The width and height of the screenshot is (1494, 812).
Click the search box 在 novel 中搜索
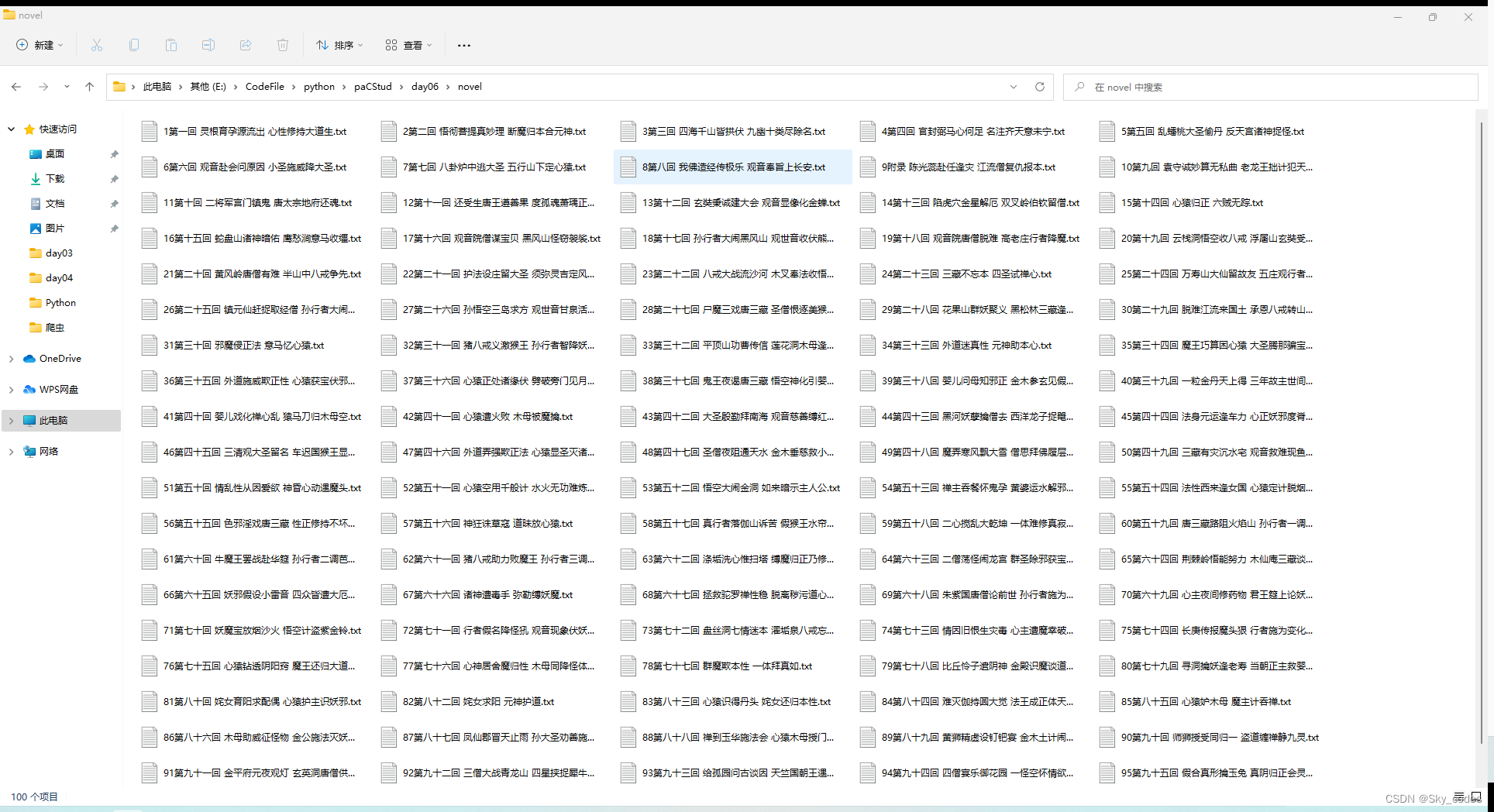[1271, 87]
